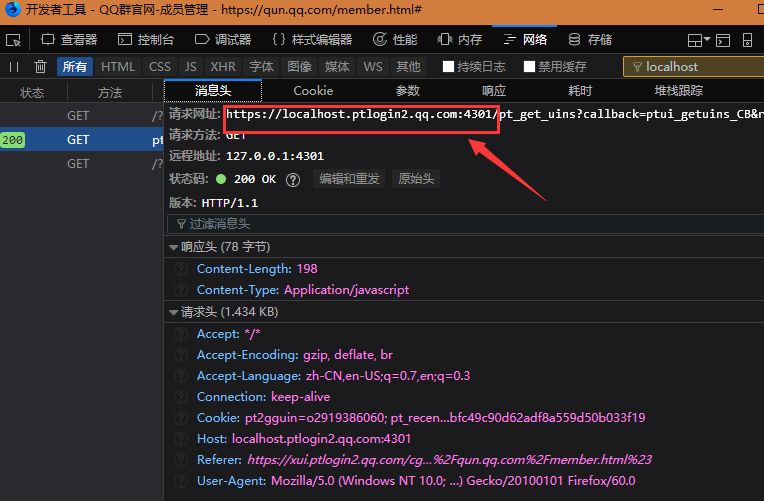Filter requests by 其他 other
Viewport: 764px width, 501px height.
(408, 66)
